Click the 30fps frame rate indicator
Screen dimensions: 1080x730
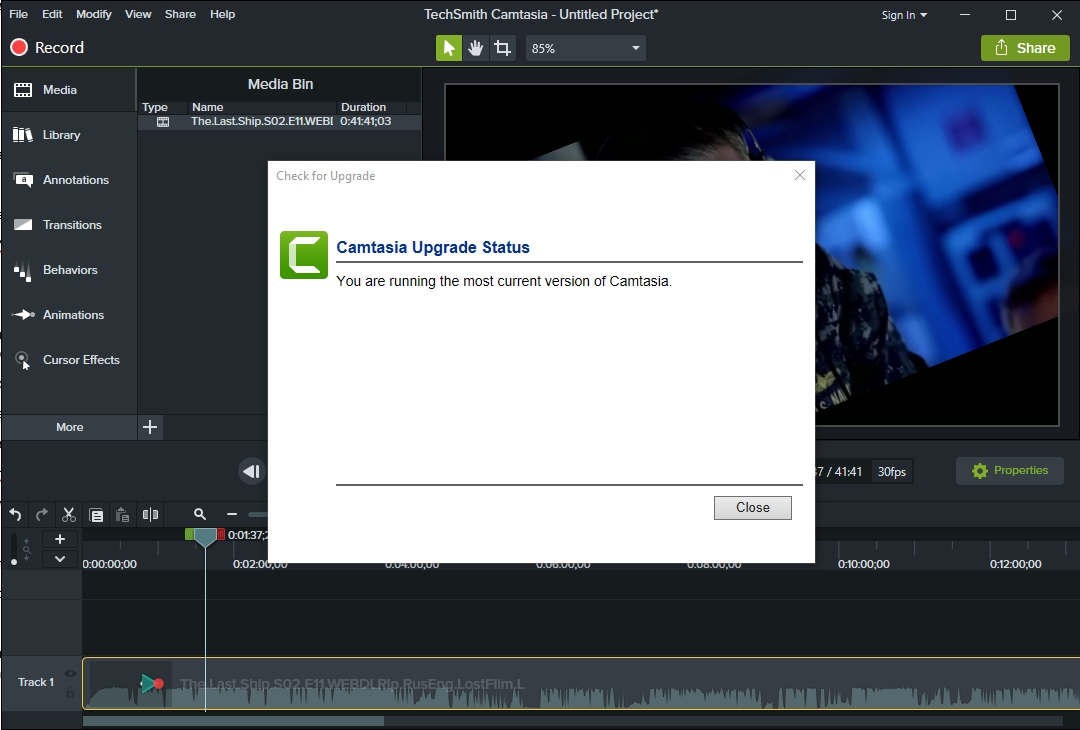(891, 472)
